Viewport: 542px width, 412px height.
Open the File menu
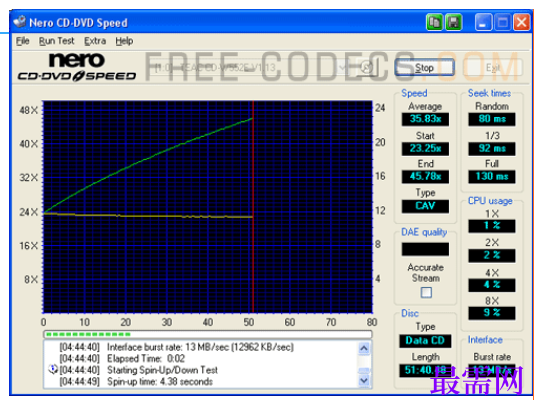pyautogui.click(x=22, y=41)
